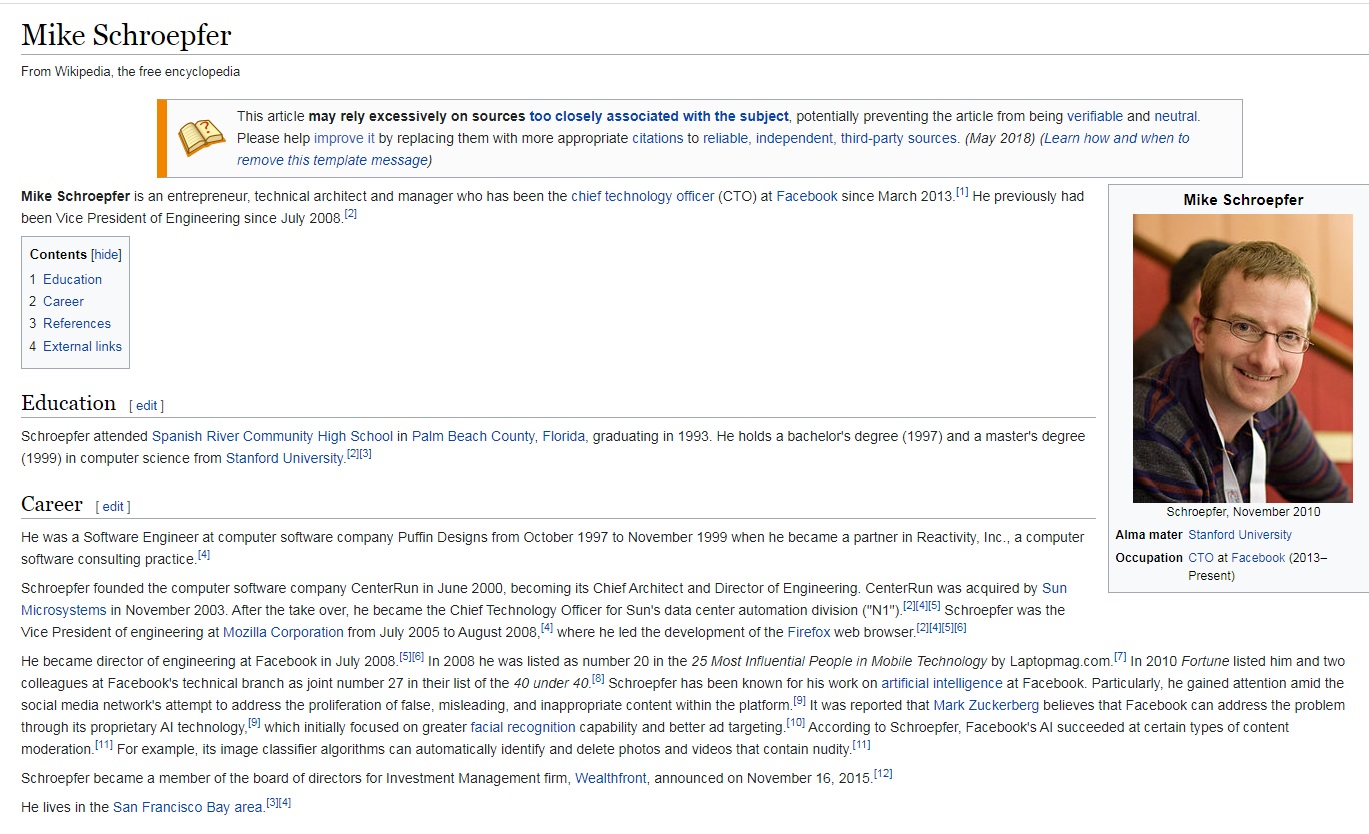The height and width of the screenshot is (834, 1369).
Task: Open CTO link in infobox Occupation
Action: (x=1200, y=558)
